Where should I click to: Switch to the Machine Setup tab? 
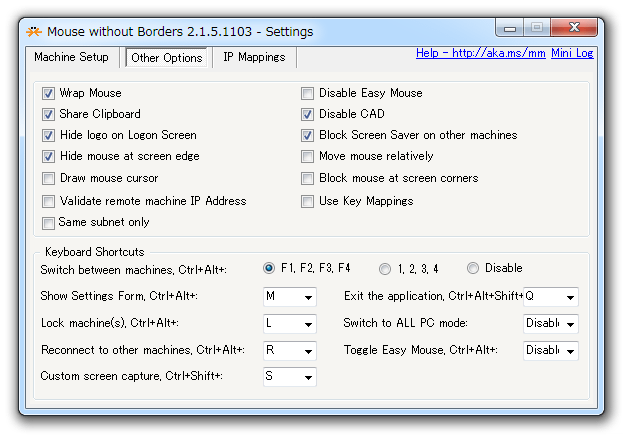point(72,57)
